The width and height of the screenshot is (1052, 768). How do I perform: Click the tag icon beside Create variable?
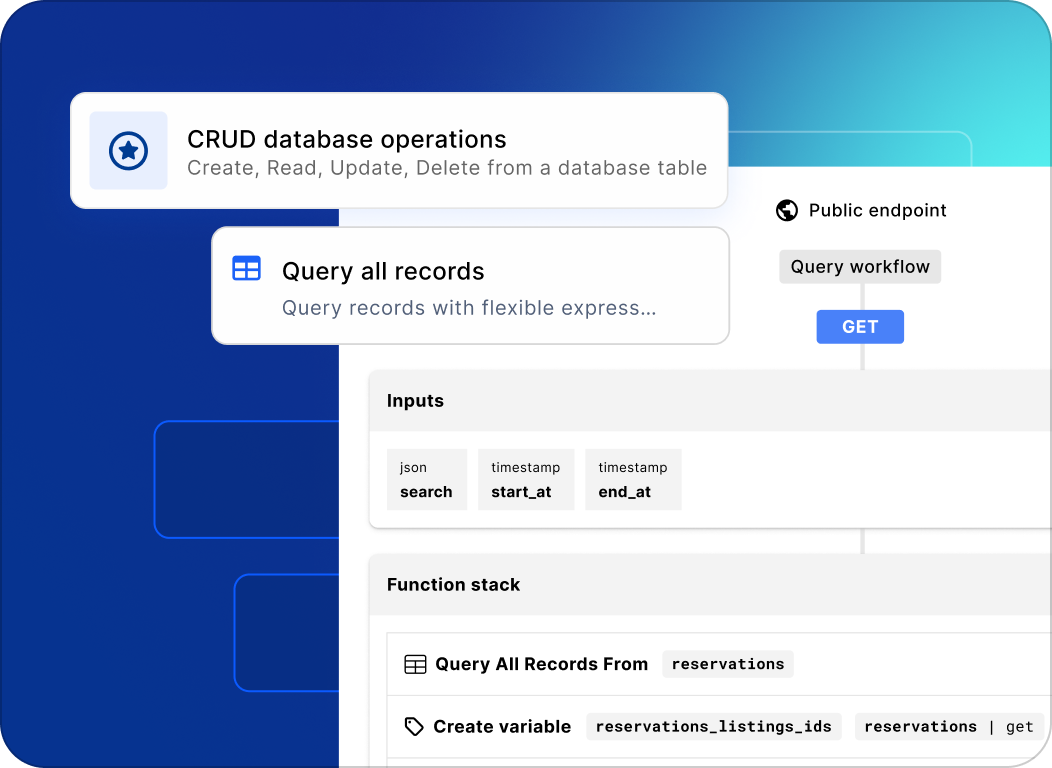pyautogui.click(x=414, y=727)
